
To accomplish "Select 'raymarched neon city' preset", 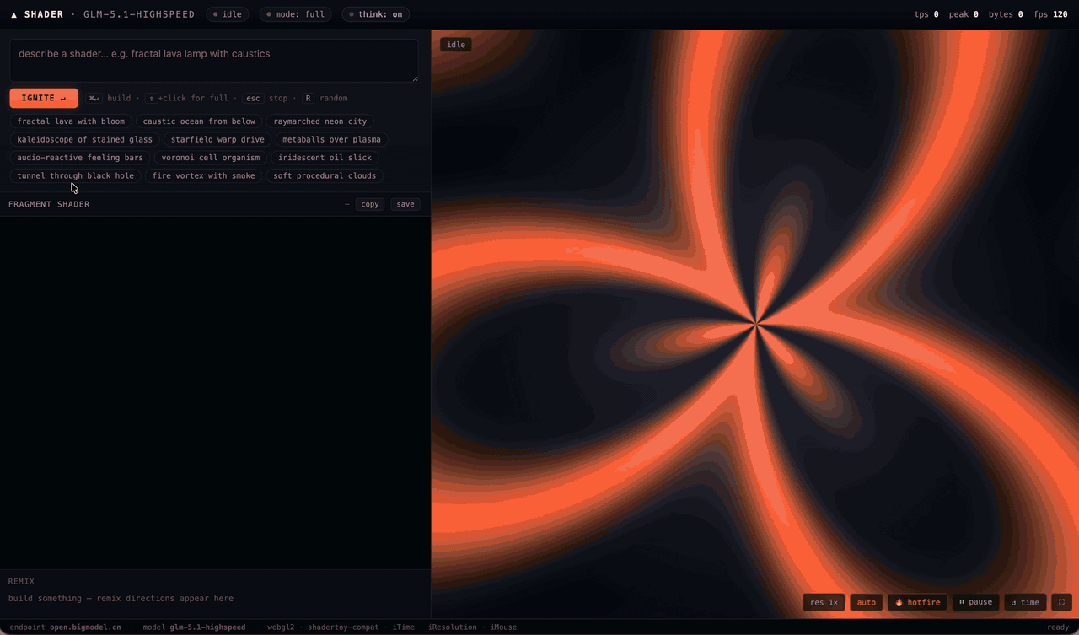I will click(x=320, y=121).
